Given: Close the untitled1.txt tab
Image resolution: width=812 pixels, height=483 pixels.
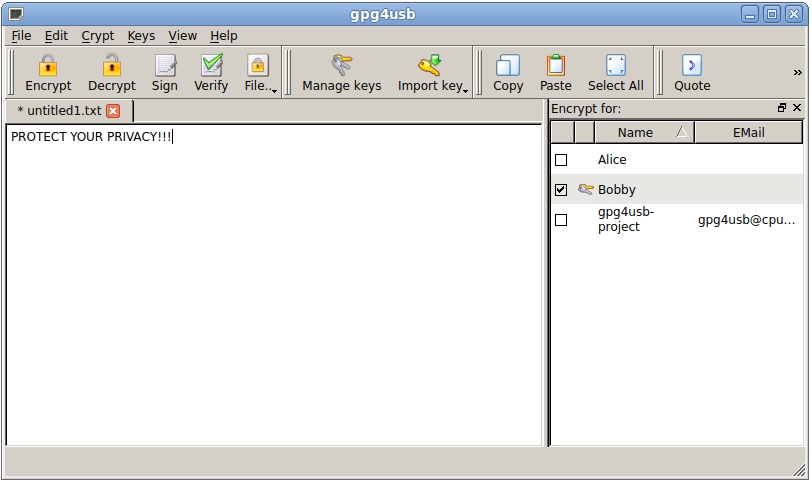Looking at the screenshot, I should coord(113,111).
